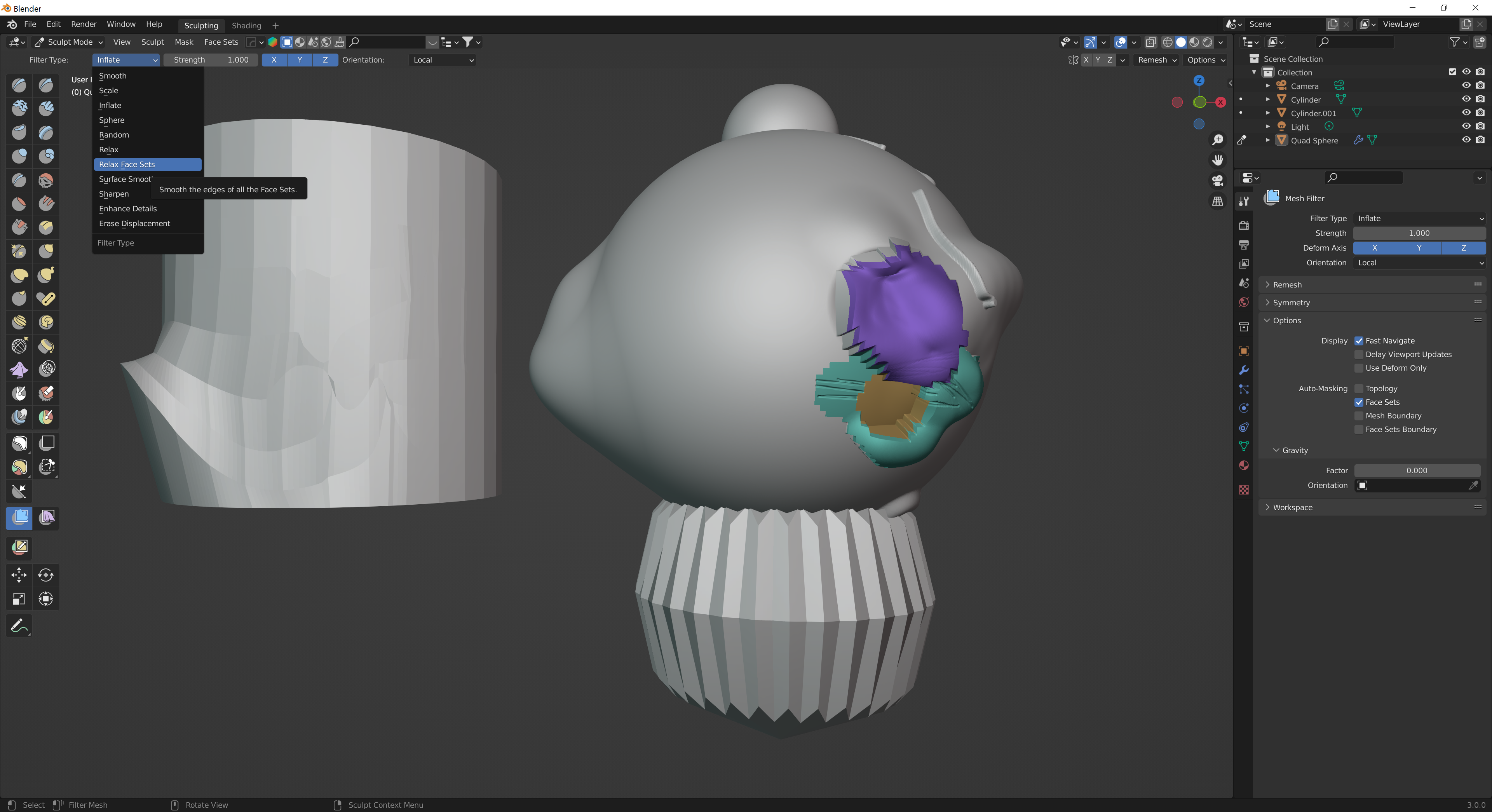Image resolution: width=1492 pixels, height=812 pixels.
Task: Click the pan view hand icon
Action: (x=1217, y=160)
